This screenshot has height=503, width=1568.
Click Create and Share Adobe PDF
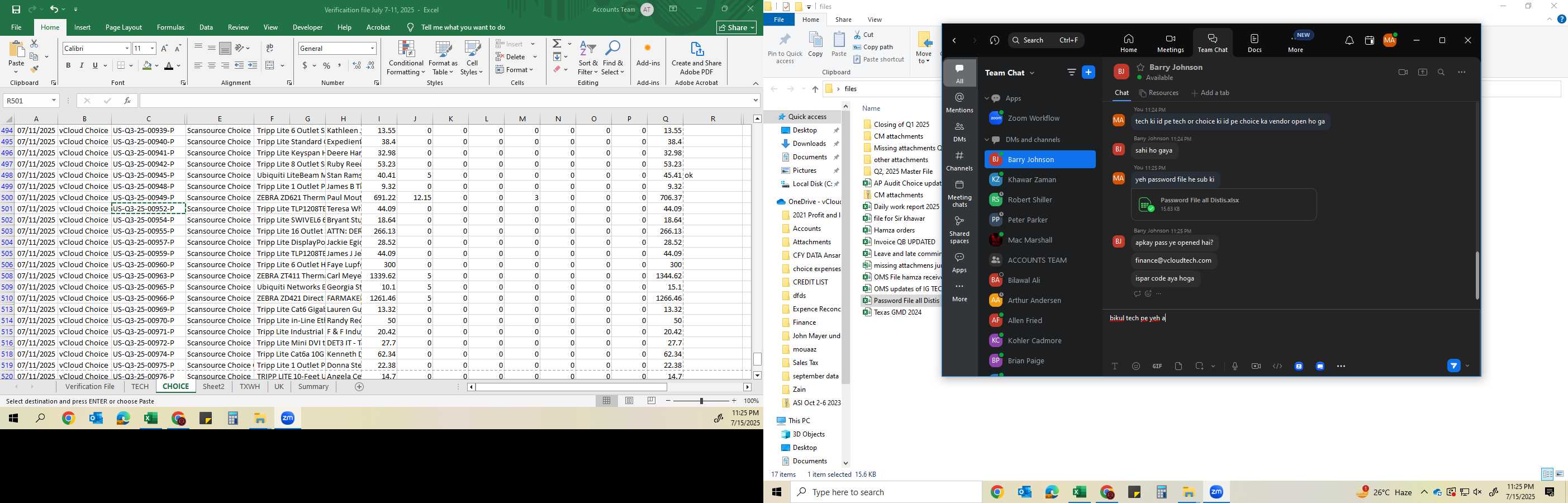coord(696,58)
